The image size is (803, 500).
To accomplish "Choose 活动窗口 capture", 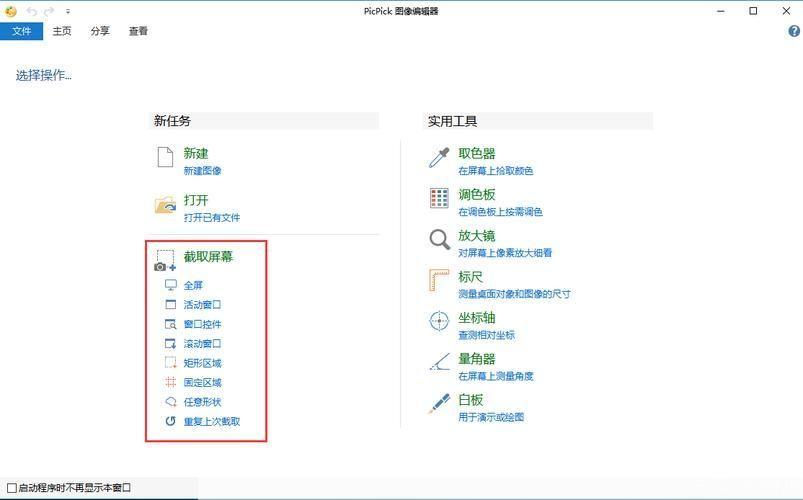I will (202, 305).
